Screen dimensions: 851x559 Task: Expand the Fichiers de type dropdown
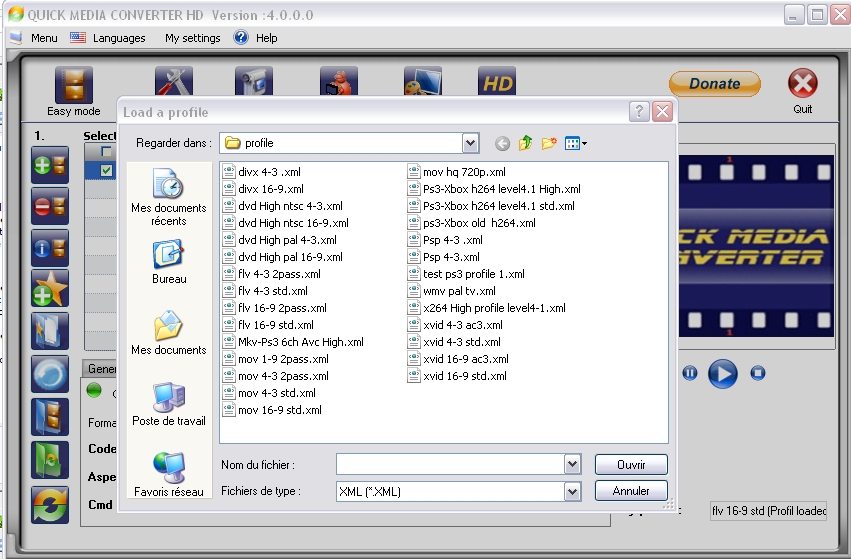(x=572, y=492)
